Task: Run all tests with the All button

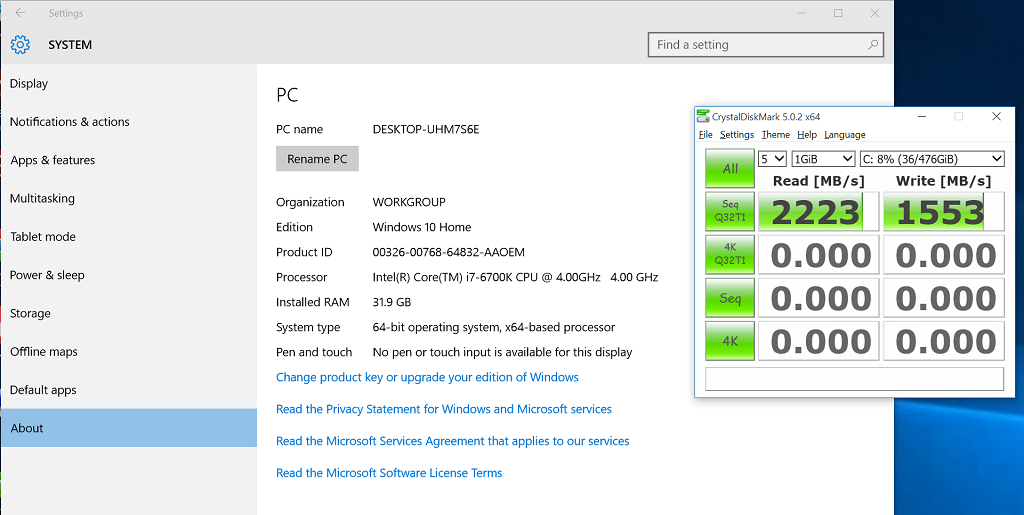Action: click(730, 168)
